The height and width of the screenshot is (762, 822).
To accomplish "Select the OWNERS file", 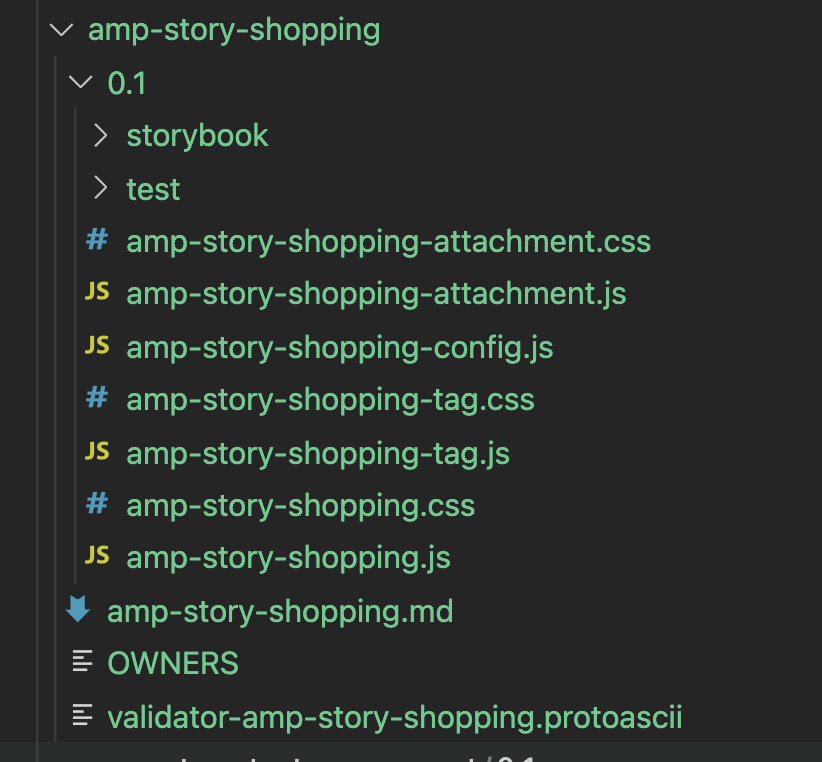I will 172,662.
